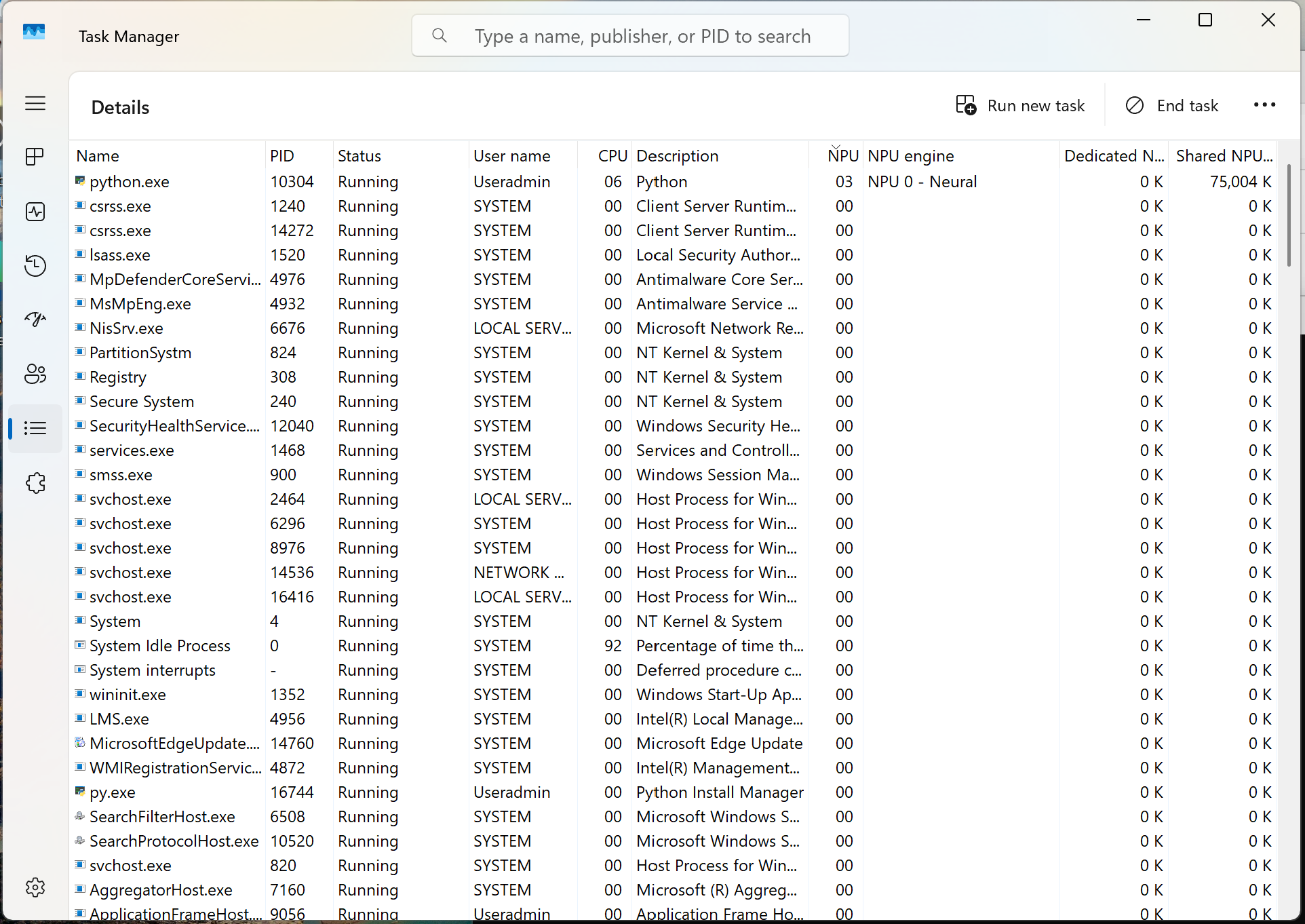Click the py.exe process icon

(80, 792)
